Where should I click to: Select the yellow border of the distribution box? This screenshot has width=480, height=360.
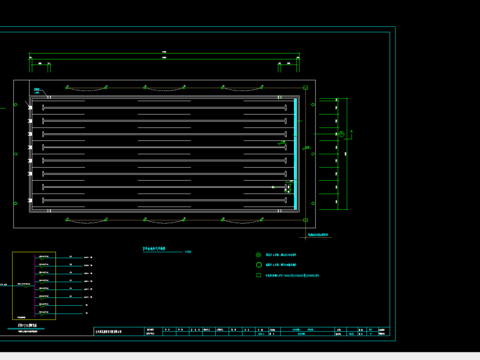point(34,286)
